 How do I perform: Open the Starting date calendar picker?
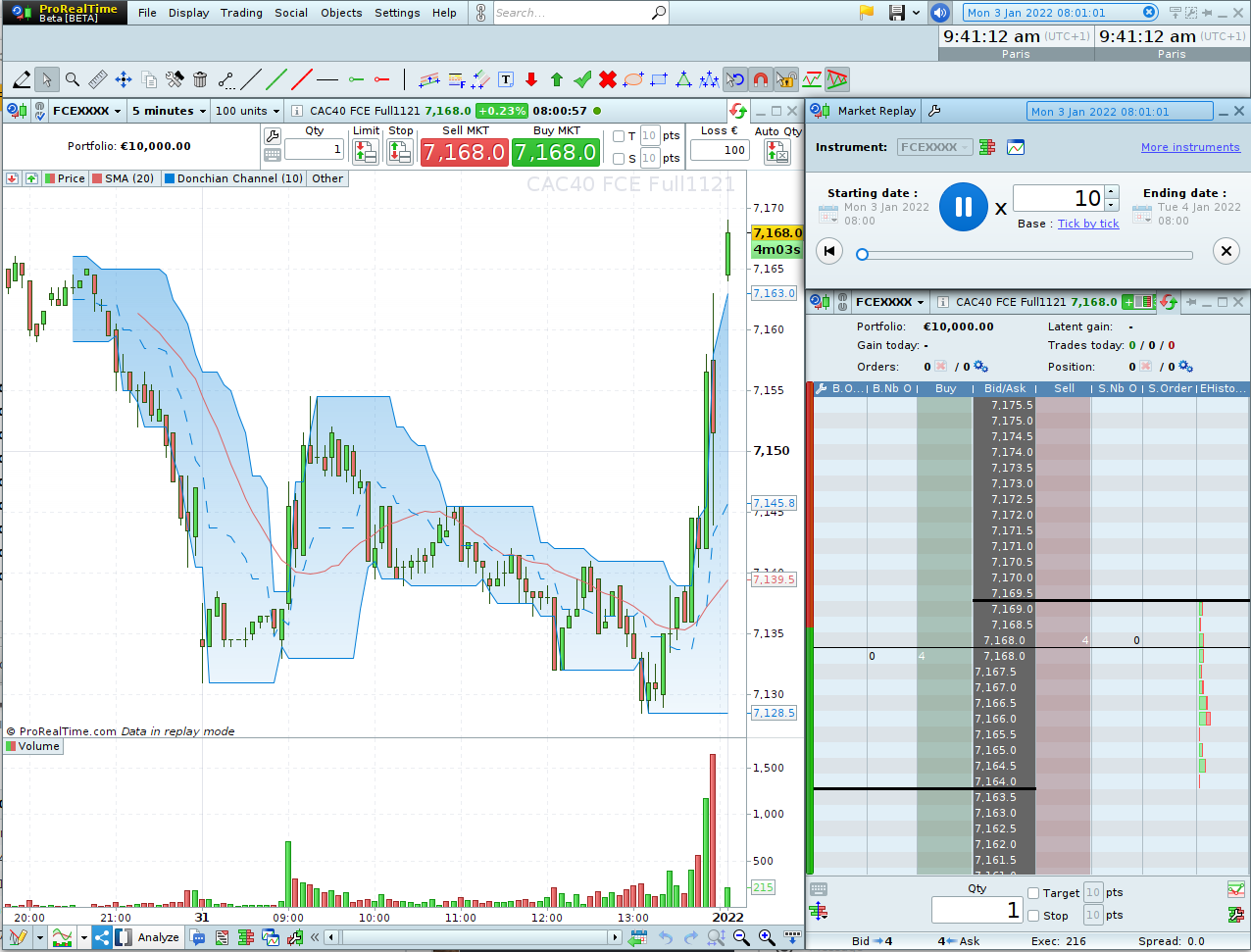click(x=828, y=214)
